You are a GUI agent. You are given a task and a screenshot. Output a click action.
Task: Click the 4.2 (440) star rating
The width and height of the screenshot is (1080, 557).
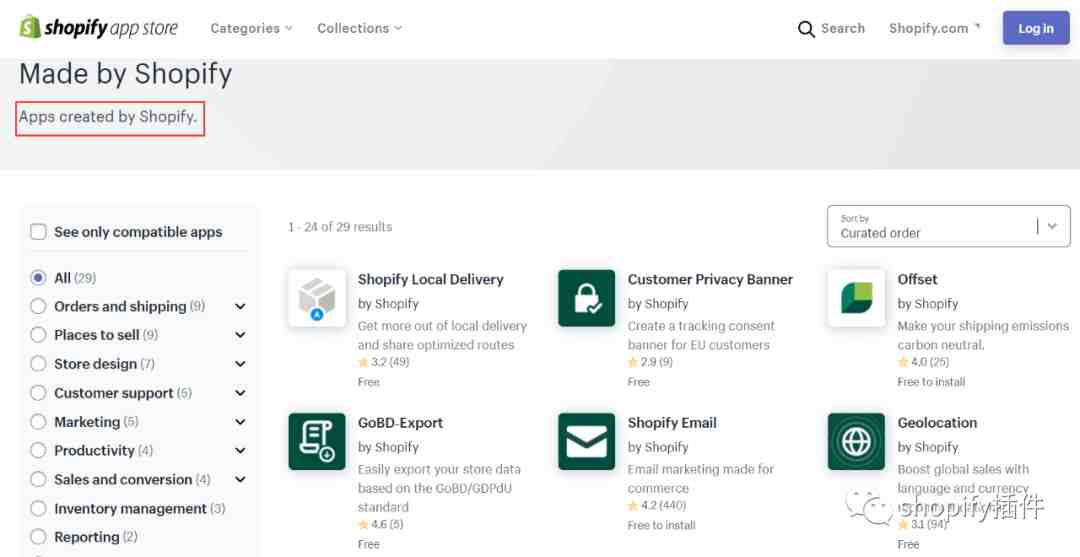(657, 505)
